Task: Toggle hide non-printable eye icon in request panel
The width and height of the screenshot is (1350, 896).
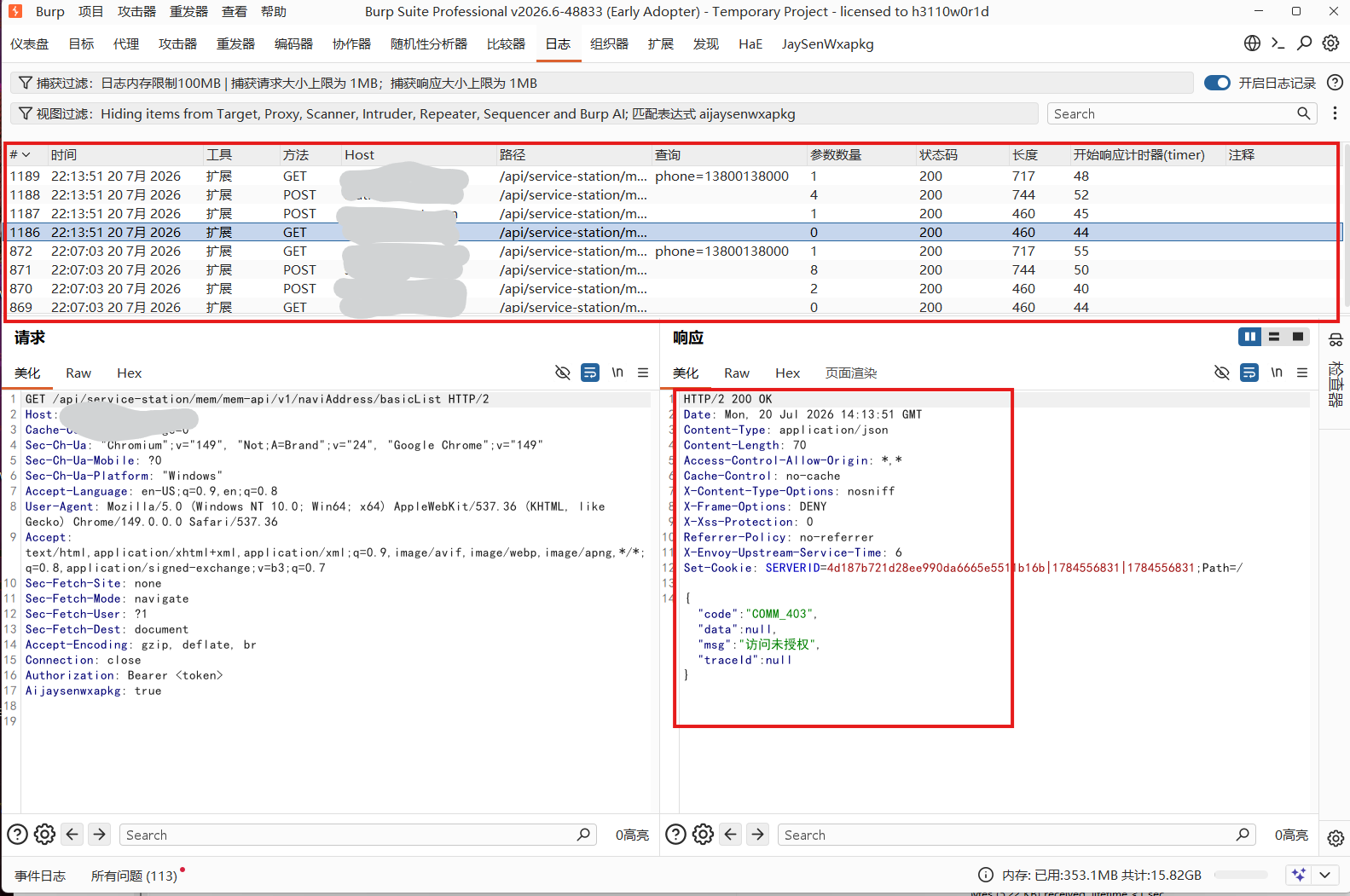Action: [x=562, y=373]
